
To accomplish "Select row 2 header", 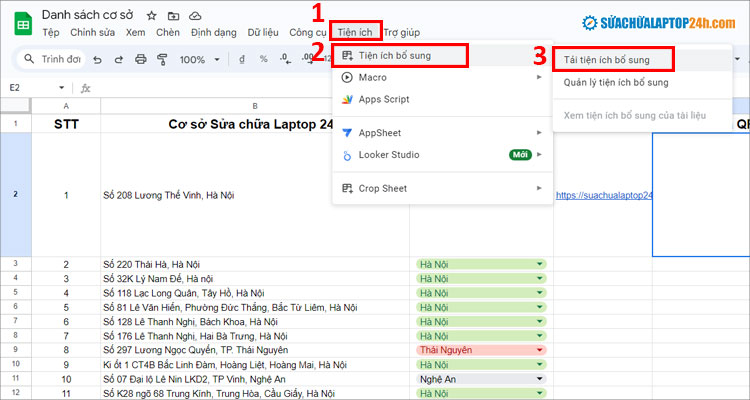I will point(16,195).
